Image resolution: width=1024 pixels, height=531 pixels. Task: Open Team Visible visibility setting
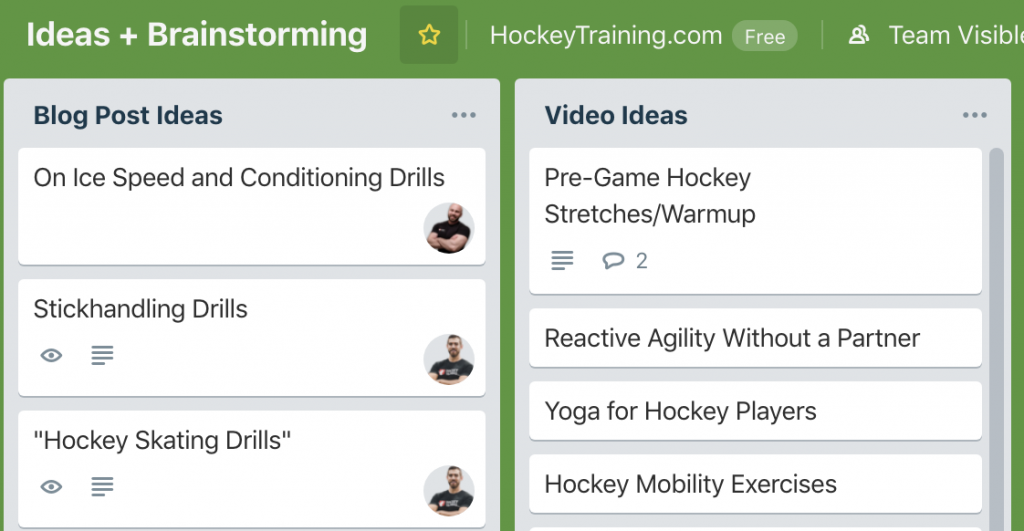934,35
